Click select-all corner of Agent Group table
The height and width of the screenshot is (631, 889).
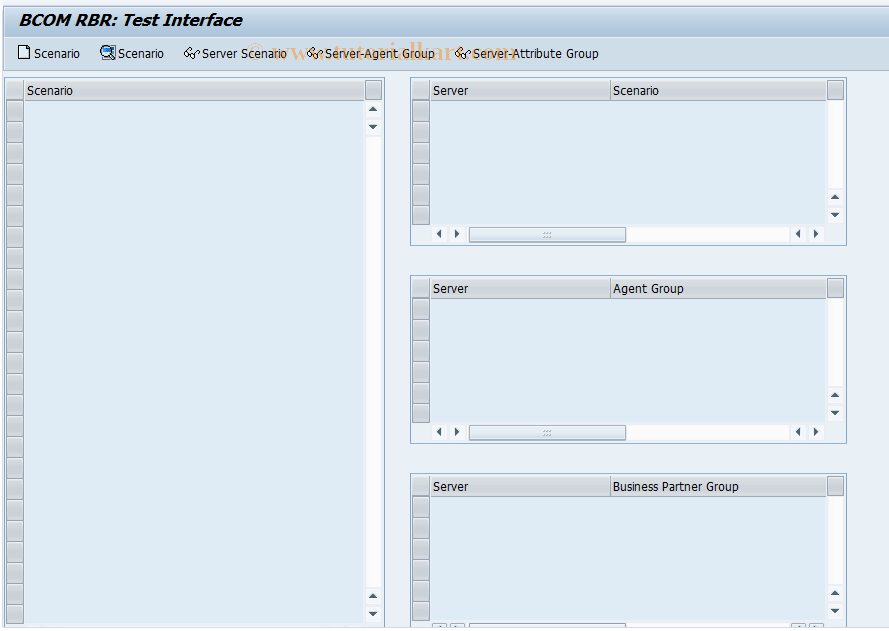(421, 289)
